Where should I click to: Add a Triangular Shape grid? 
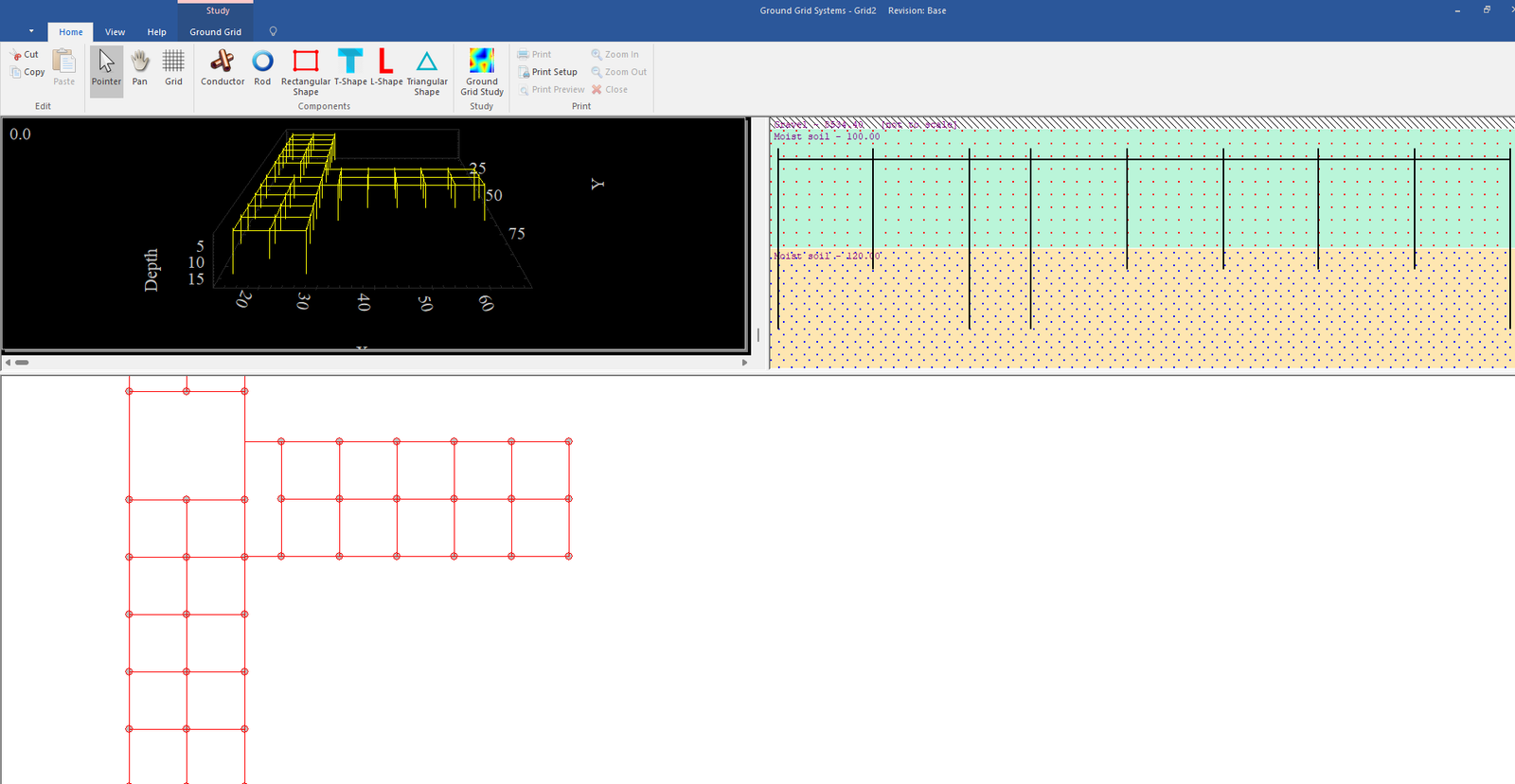coord(427,71)
